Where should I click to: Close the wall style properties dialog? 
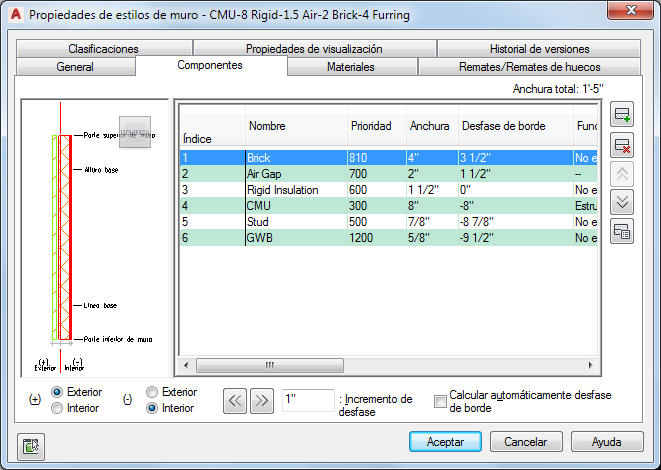click(x=631, y=10)
